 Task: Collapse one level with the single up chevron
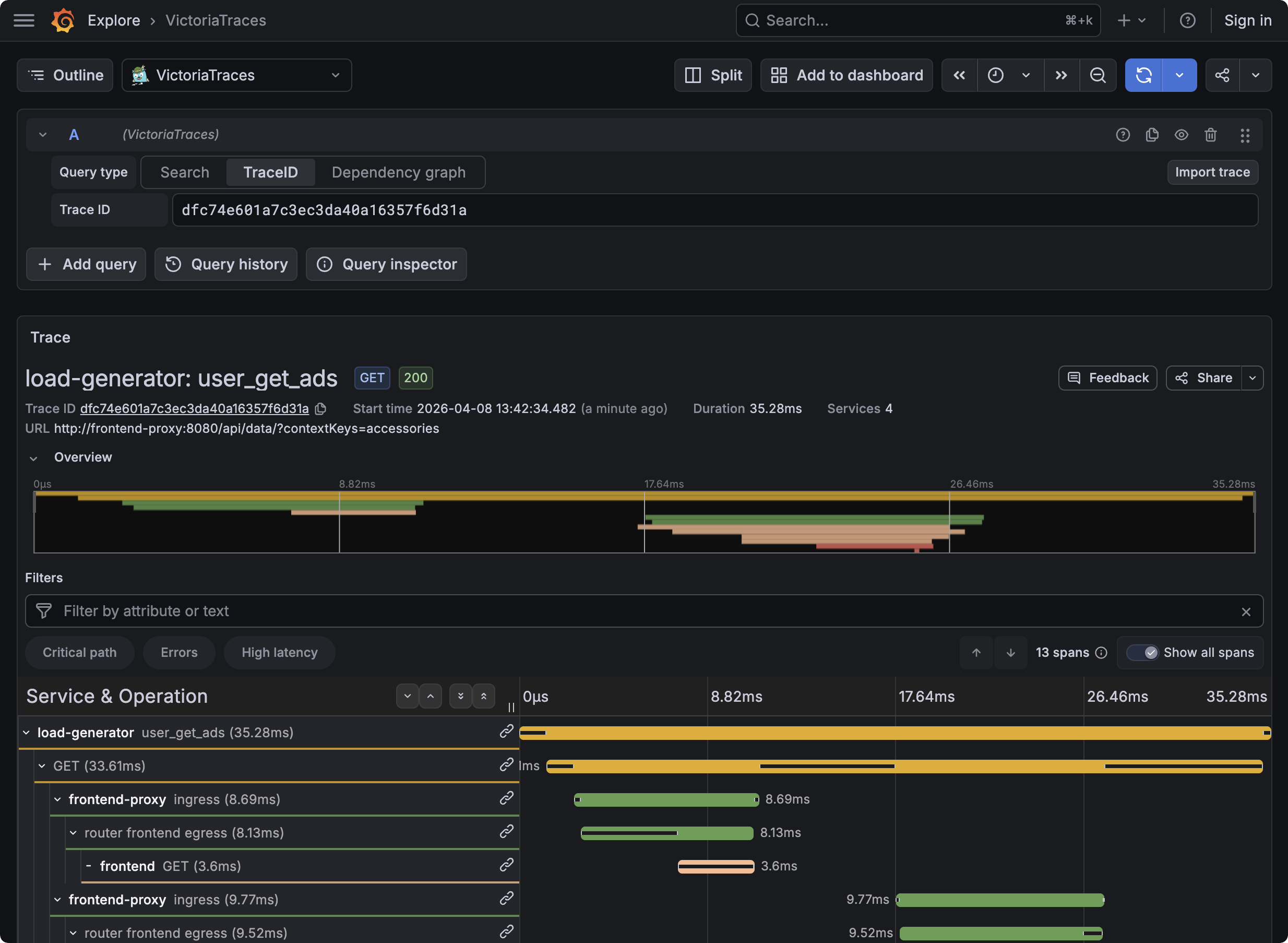pos(430,696)
